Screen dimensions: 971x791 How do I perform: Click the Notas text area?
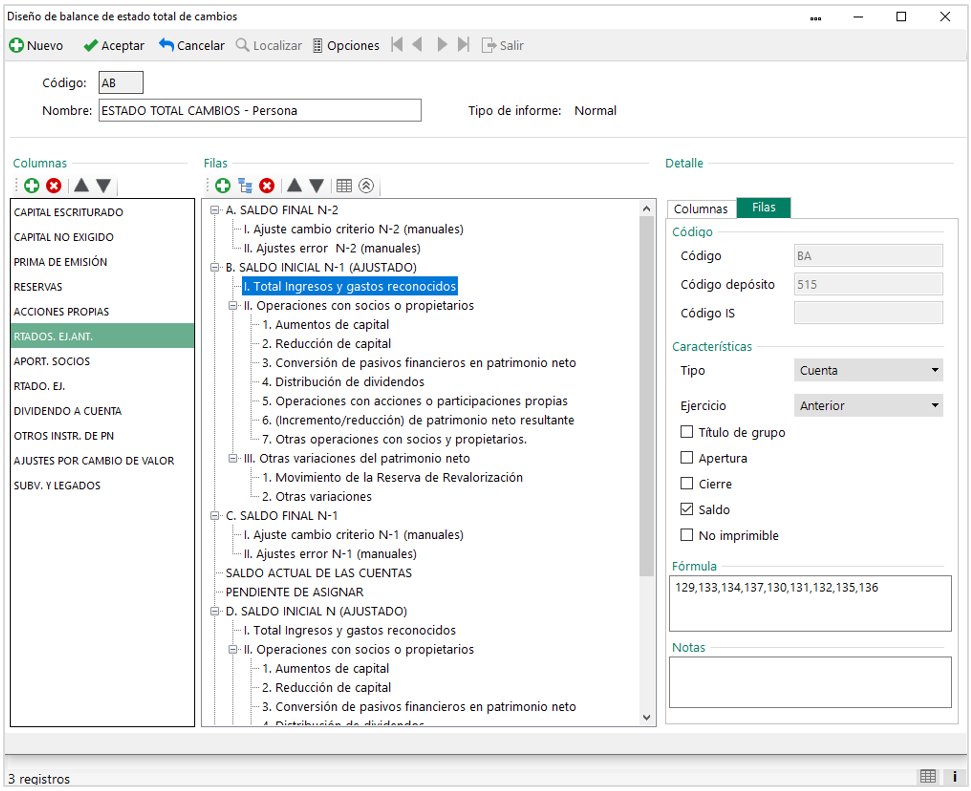click(810, 682)
